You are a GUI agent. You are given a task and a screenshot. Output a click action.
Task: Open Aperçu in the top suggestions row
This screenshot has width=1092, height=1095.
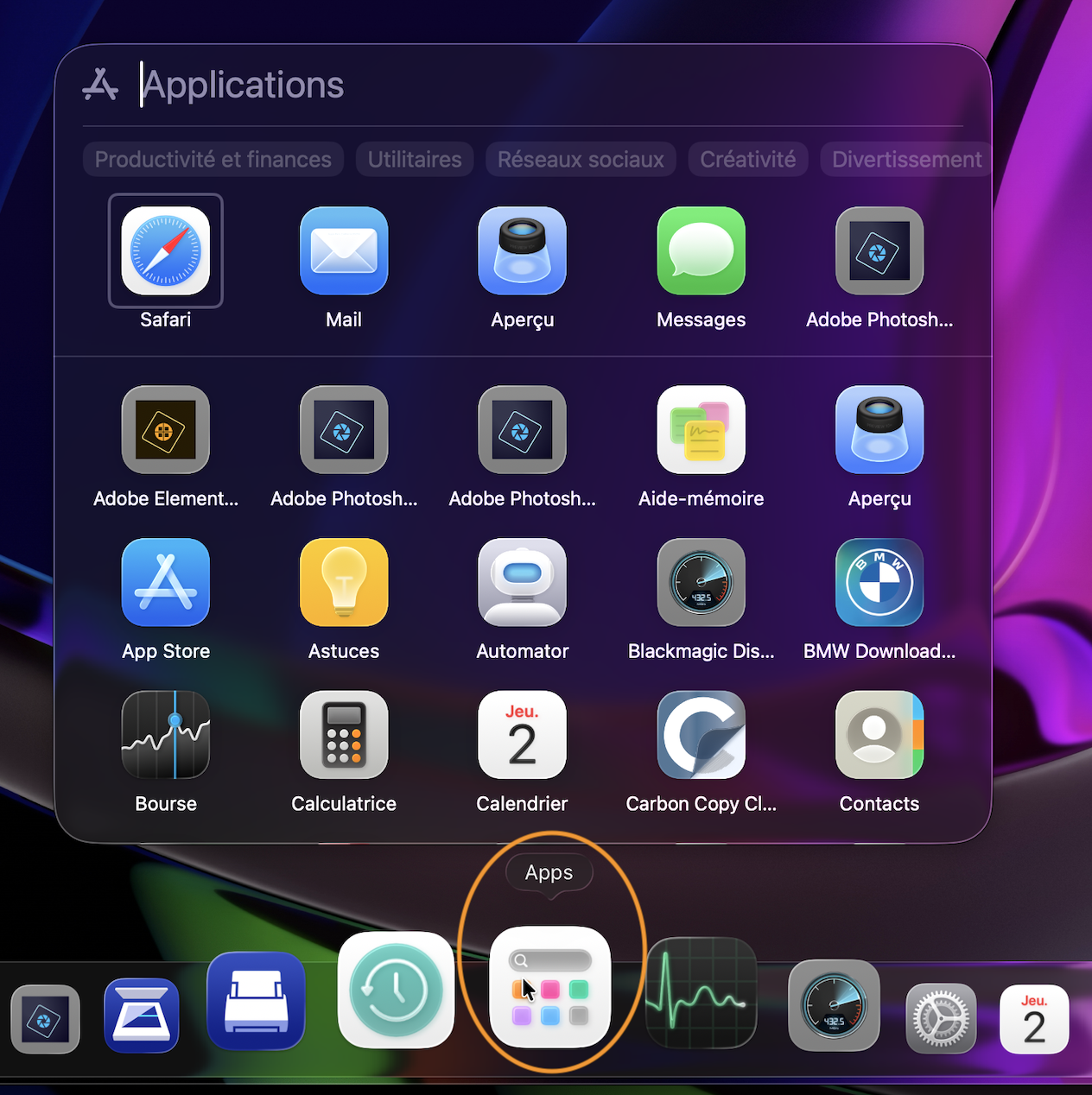click(x=523, y=250)
